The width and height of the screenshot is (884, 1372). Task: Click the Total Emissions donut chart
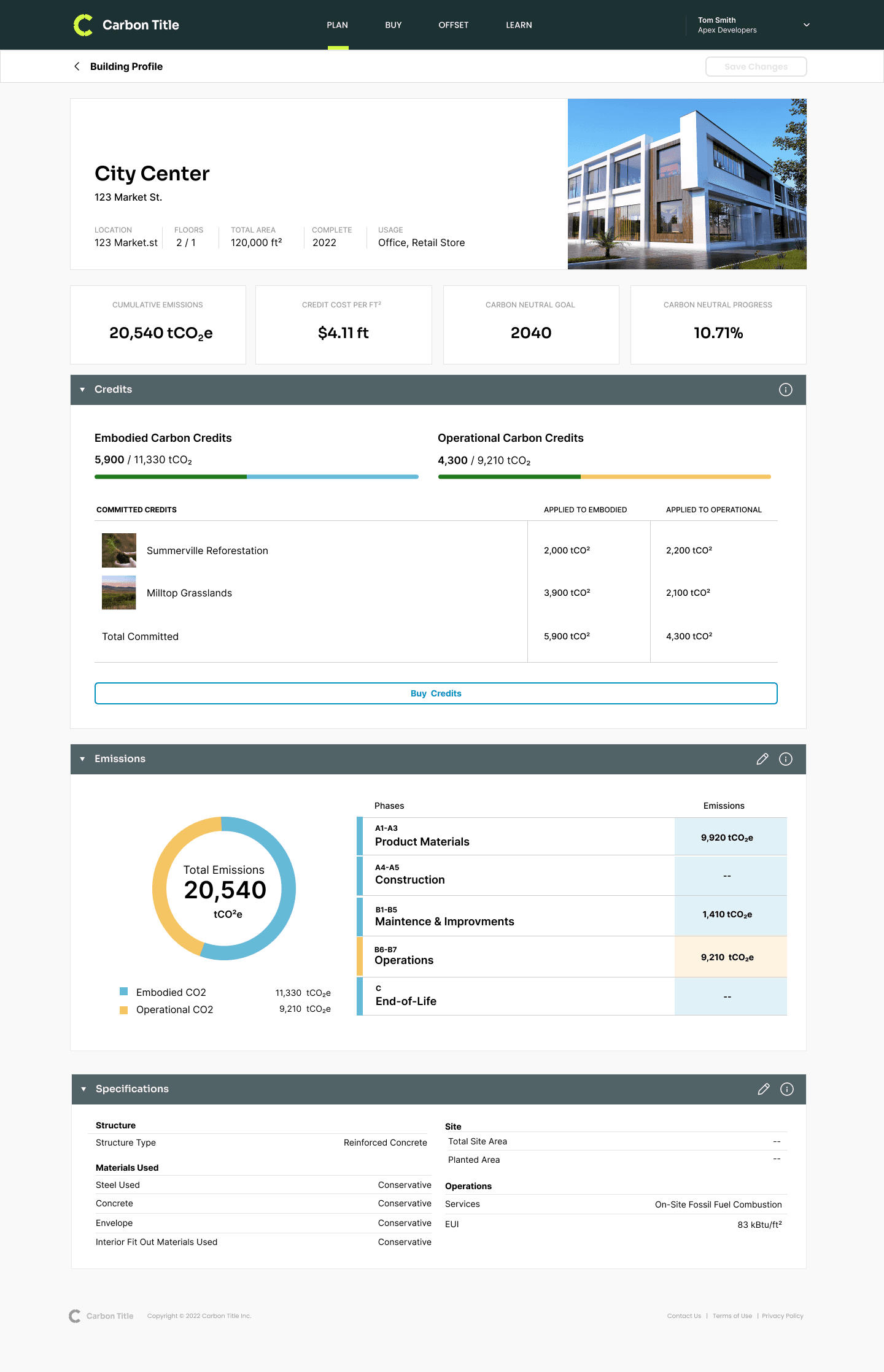click(224, 888)
